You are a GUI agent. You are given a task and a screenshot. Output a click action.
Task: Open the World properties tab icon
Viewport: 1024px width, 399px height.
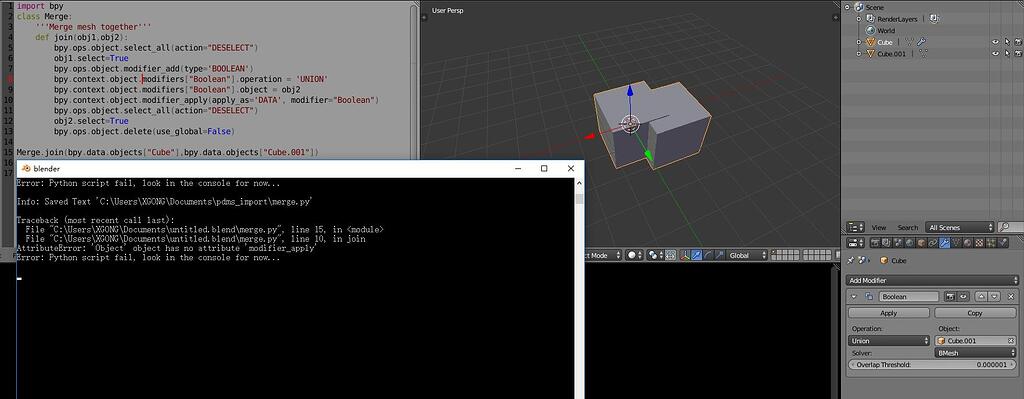coord(910,242)
